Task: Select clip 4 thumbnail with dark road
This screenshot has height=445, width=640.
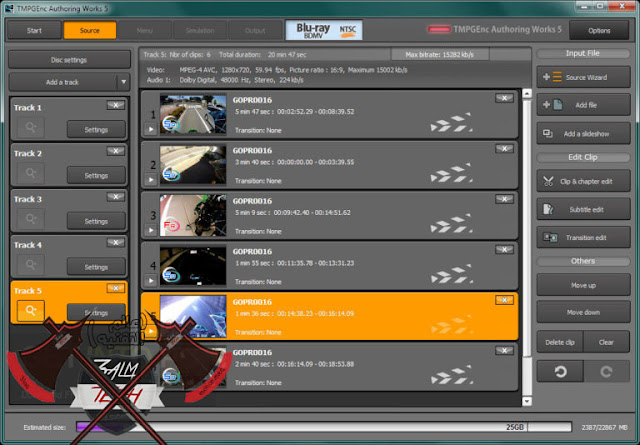Action: (193, 265)
